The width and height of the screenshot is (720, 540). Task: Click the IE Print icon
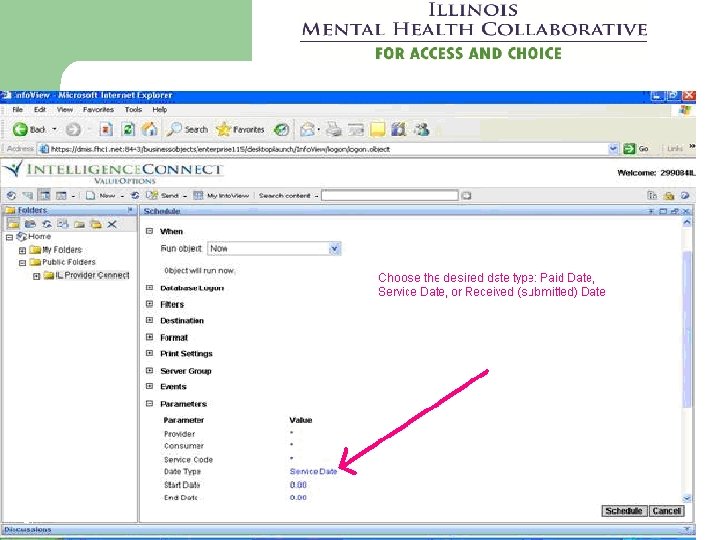334,130
